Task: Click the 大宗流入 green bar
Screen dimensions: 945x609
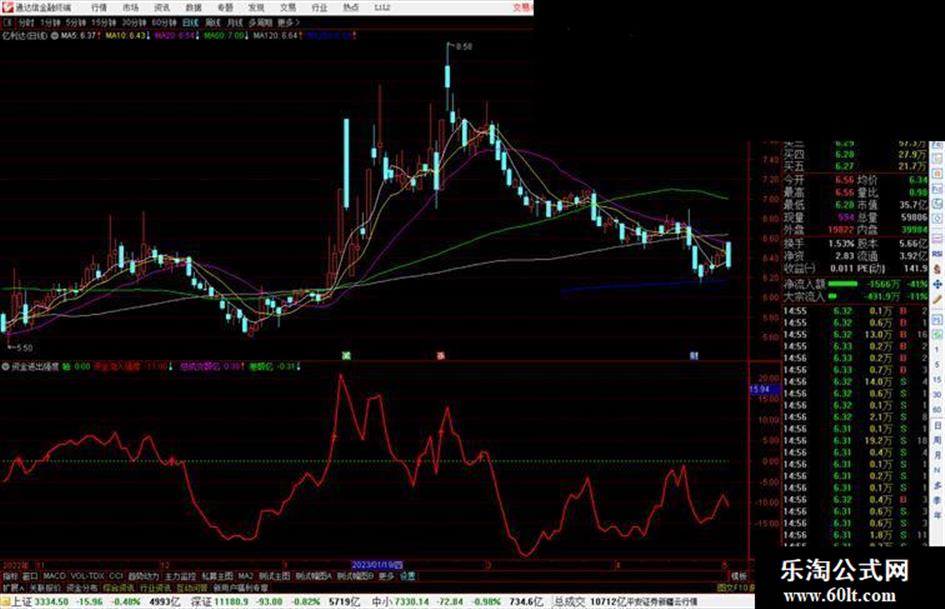Action: 833,296
